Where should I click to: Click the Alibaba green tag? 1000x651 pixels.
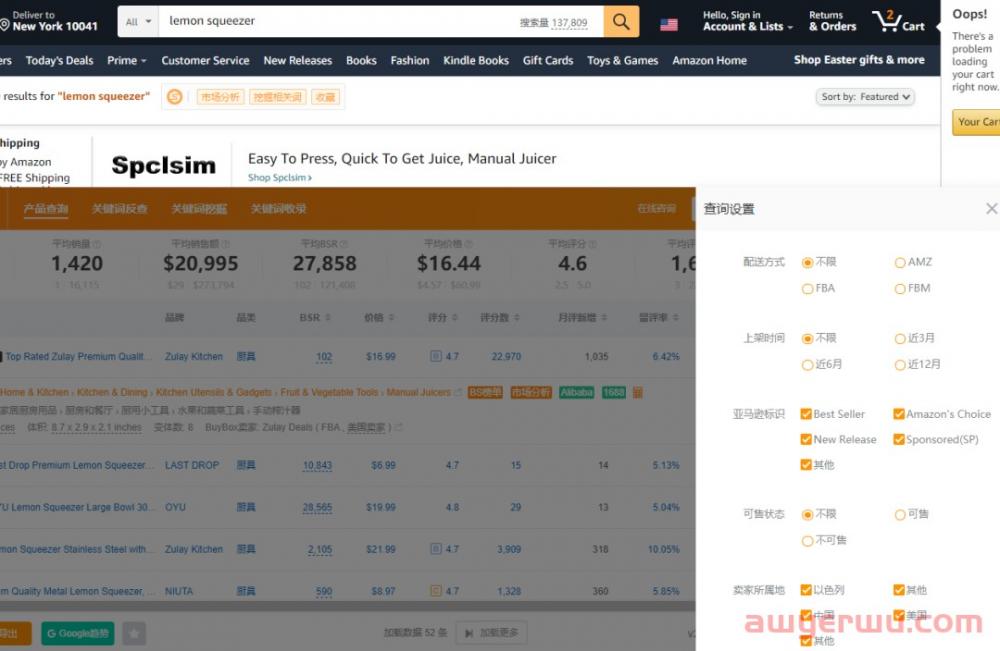click(x=577, y=392)
